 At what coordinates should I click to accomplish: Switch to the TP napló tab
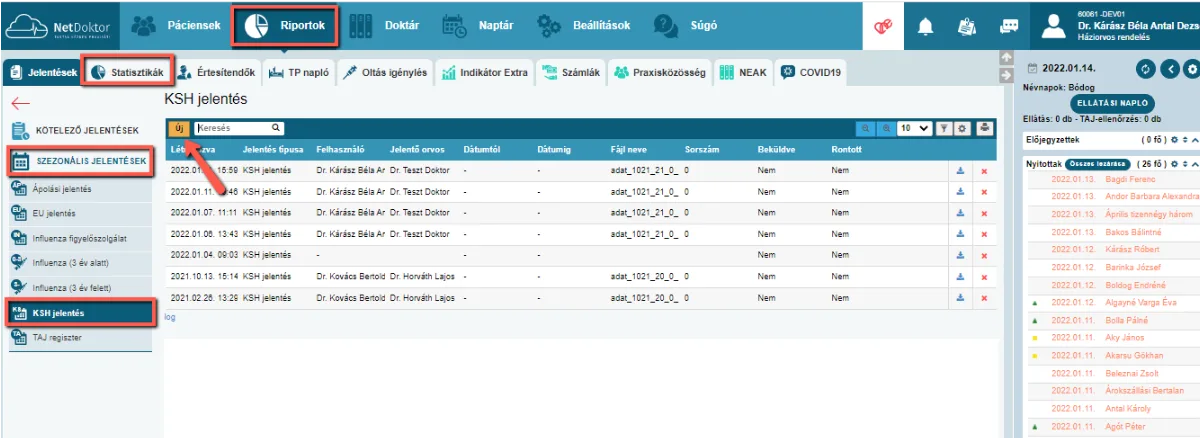[297, 72]
